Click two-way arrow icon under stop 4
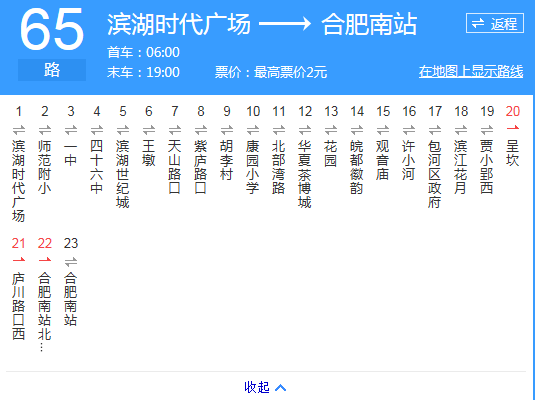The image size is (540, 400). pyautogui.click(x=96, y=130)
